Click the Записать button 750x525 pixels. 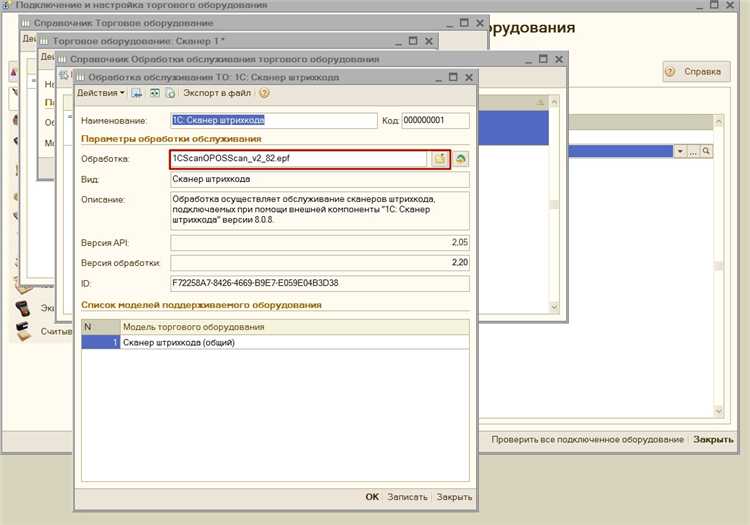coord(407,497)
